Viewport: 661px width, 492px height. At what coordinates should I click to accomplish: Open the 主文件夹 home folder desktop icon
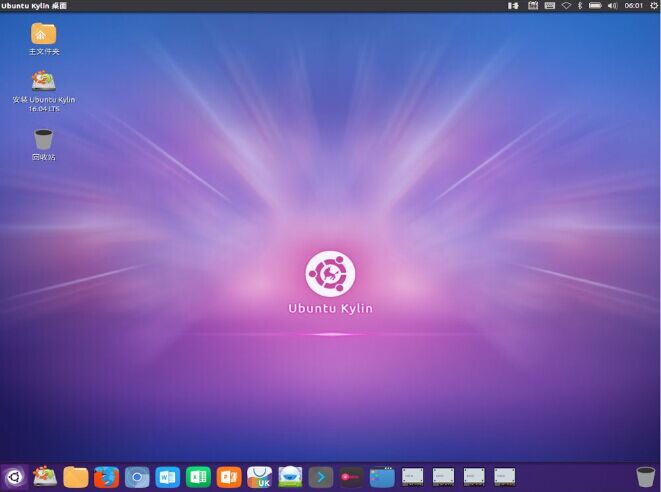tap(43, 34)
